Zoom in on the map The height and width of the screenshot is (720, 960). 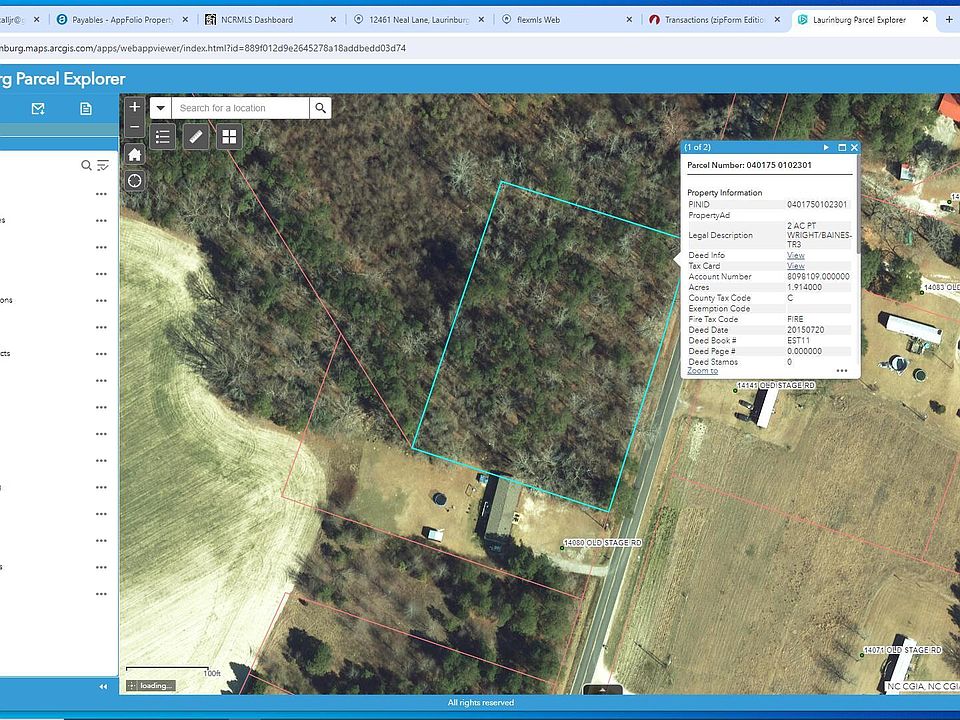coord(135,107)
